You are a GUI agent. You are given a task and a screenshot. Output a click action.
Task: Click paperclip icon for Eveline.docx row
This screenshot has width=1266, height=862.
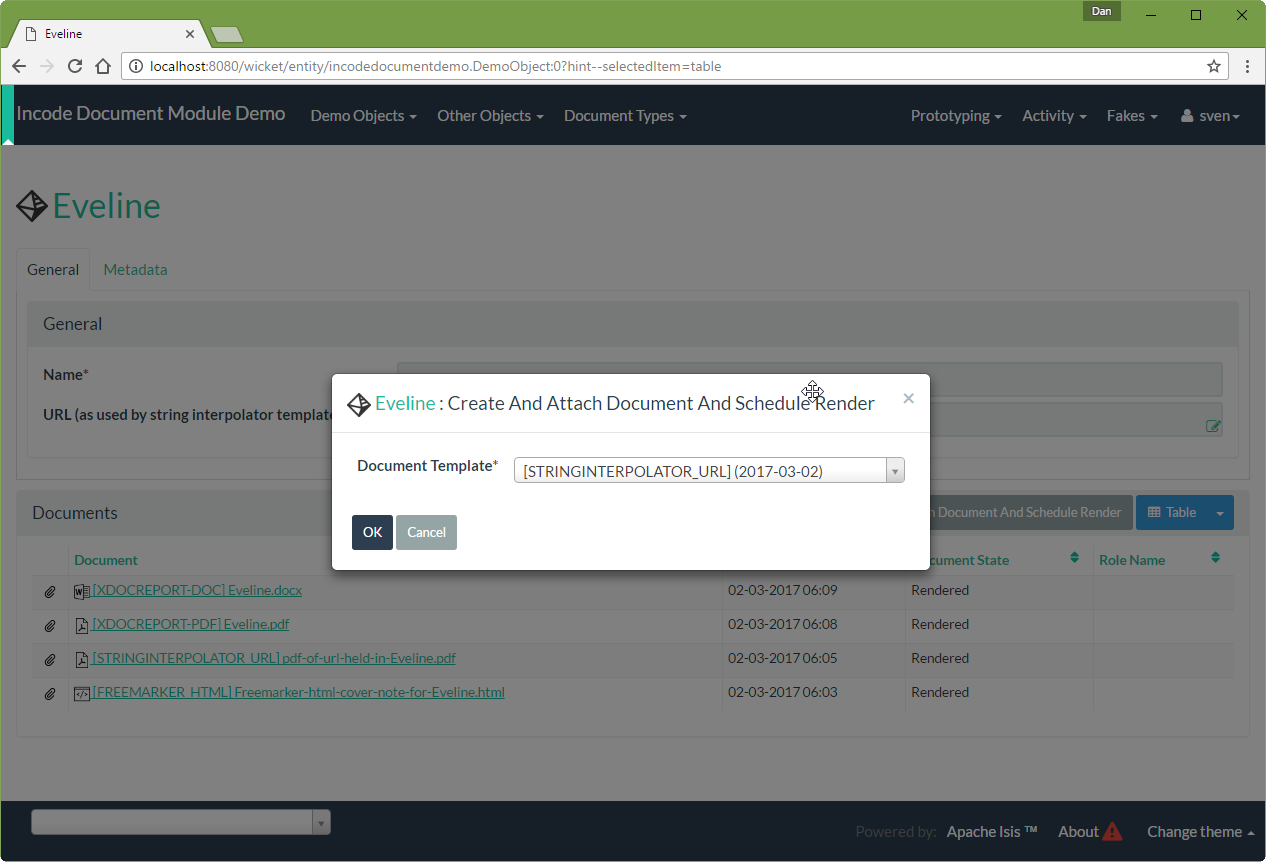[x=50, y=592]
